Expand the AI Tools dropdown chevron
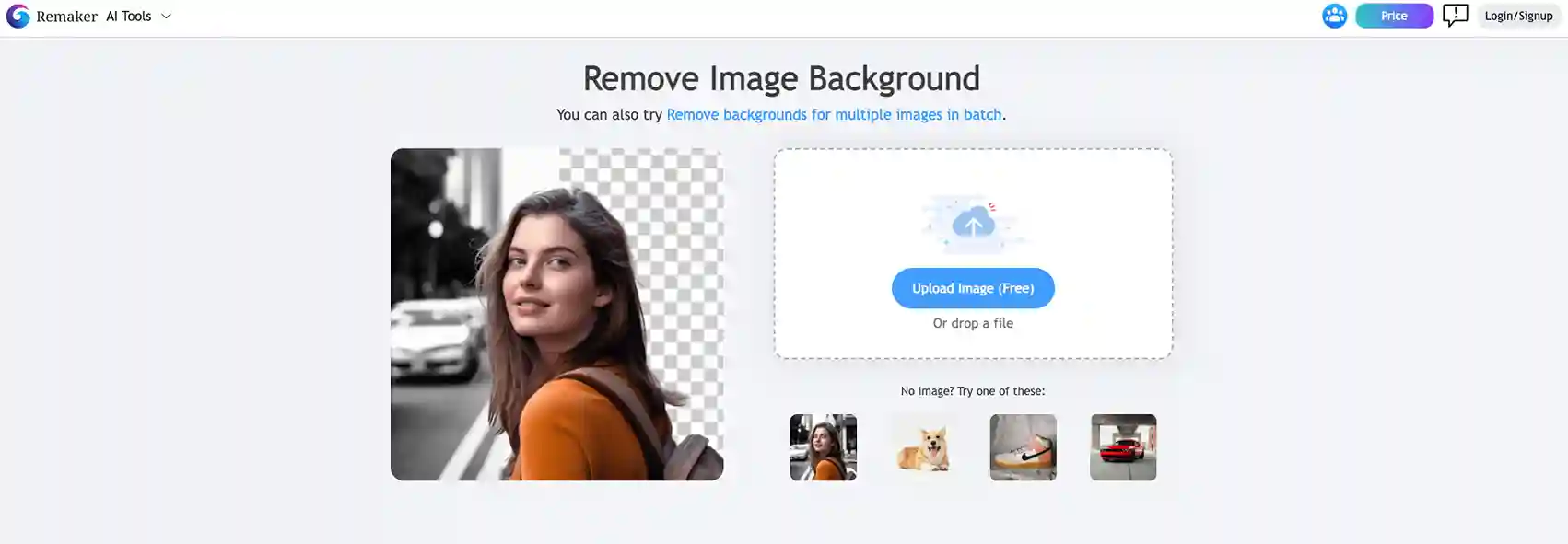The height and width of the screenshot is (544, 1568). (166, 17)
